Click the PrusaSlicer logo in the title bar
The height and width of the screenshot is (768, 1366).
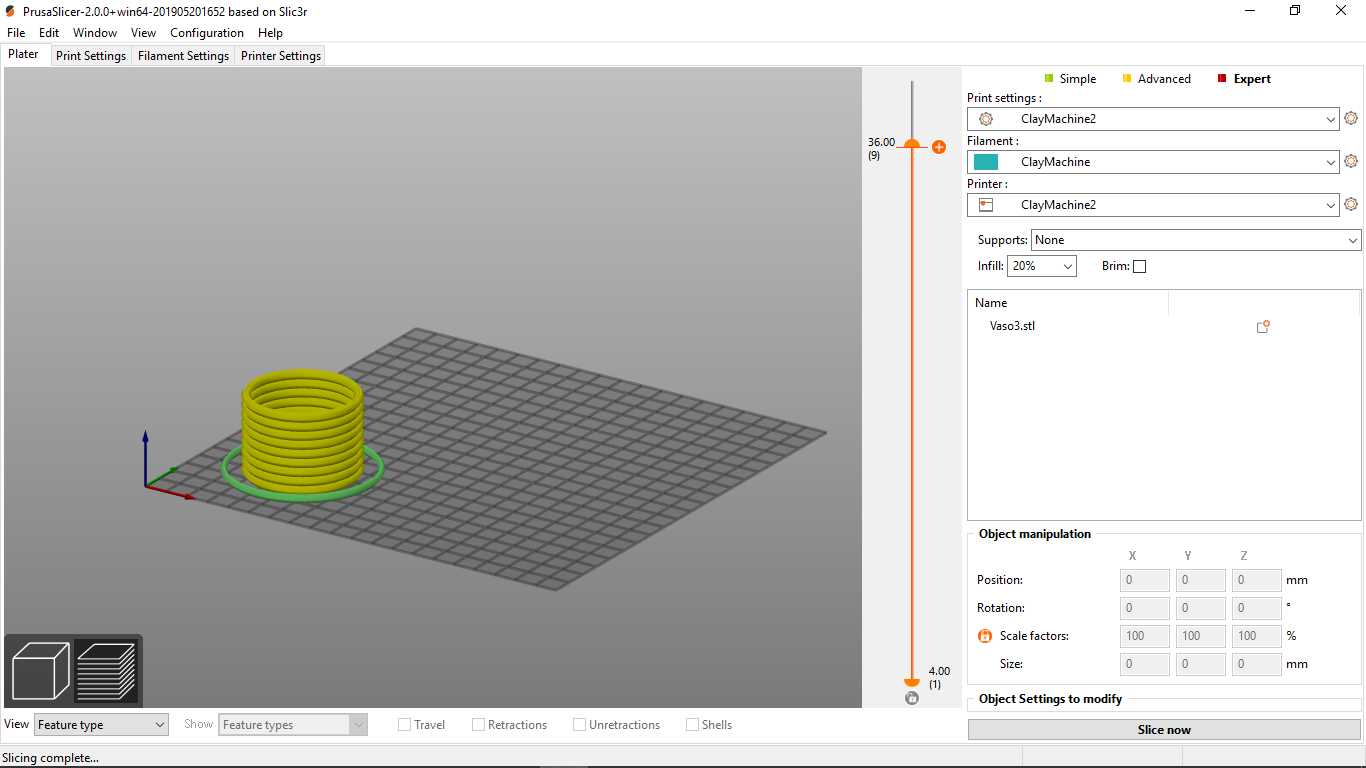[10, 10]
